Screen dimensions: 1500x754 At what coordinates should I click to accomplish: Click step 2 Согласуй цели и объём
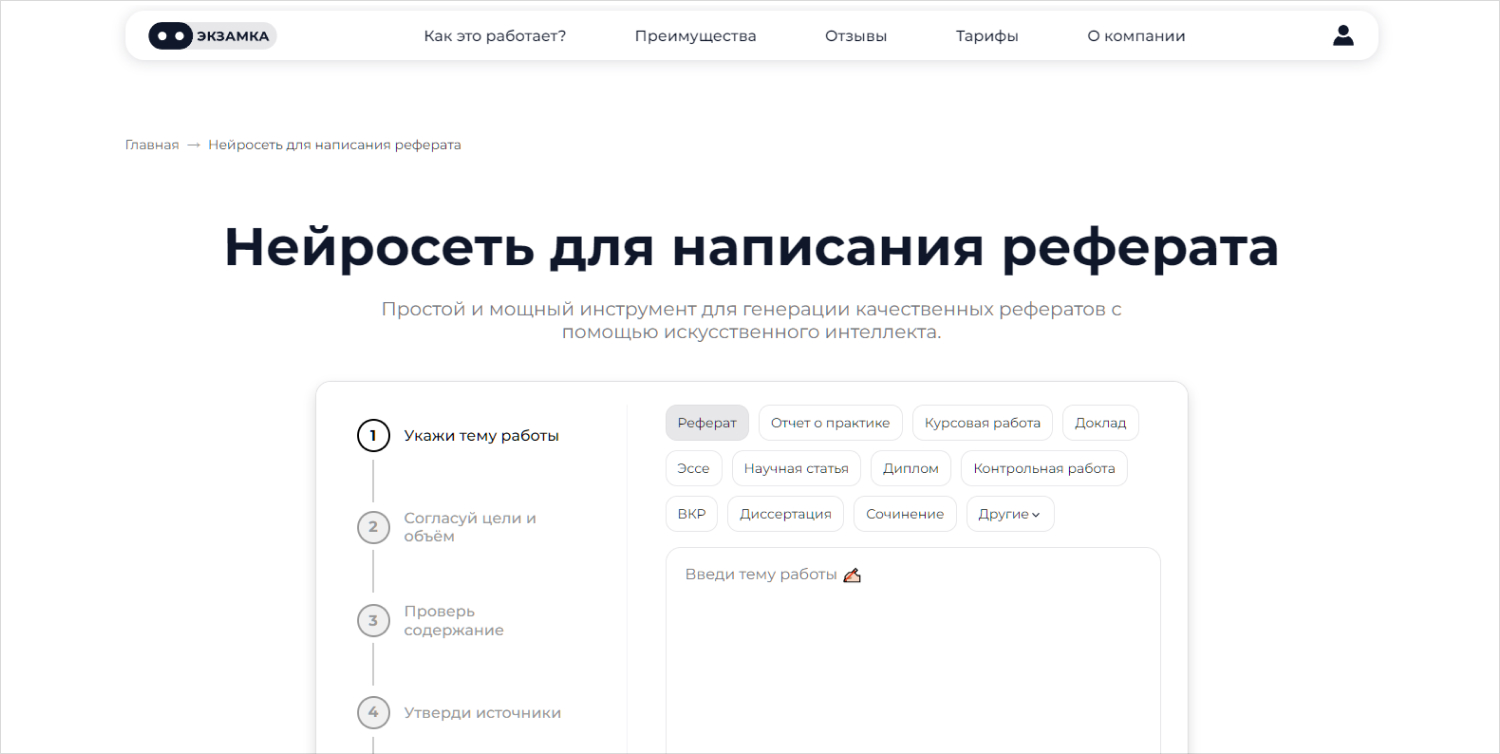(x=470, y=527)
